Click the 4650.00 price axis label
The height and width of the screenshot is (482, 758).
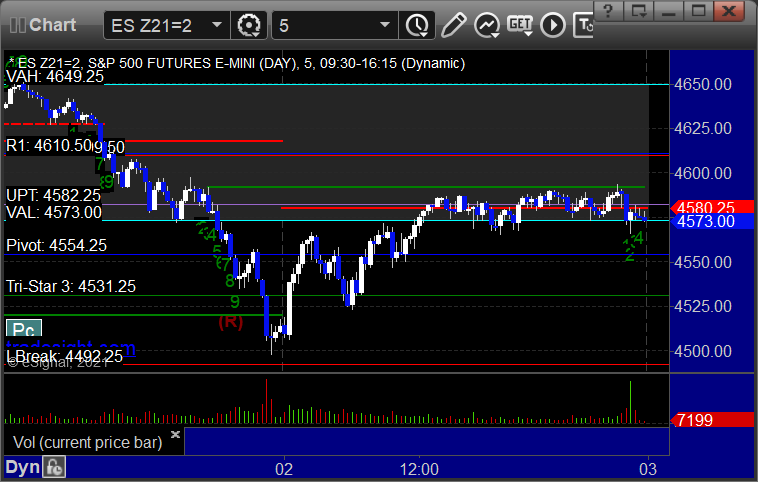(x=703, y=85)
